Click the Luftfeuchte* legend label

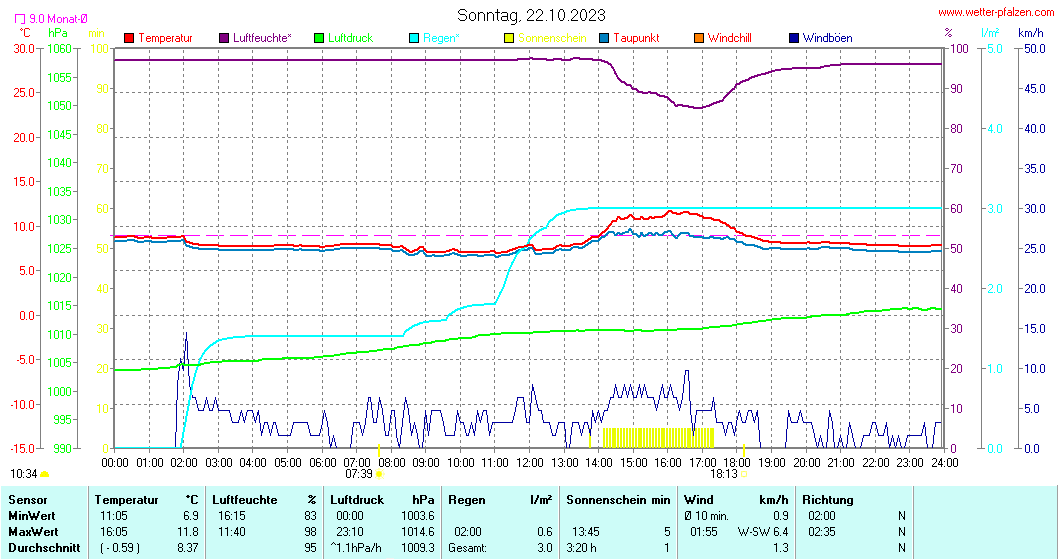point(262,38)
